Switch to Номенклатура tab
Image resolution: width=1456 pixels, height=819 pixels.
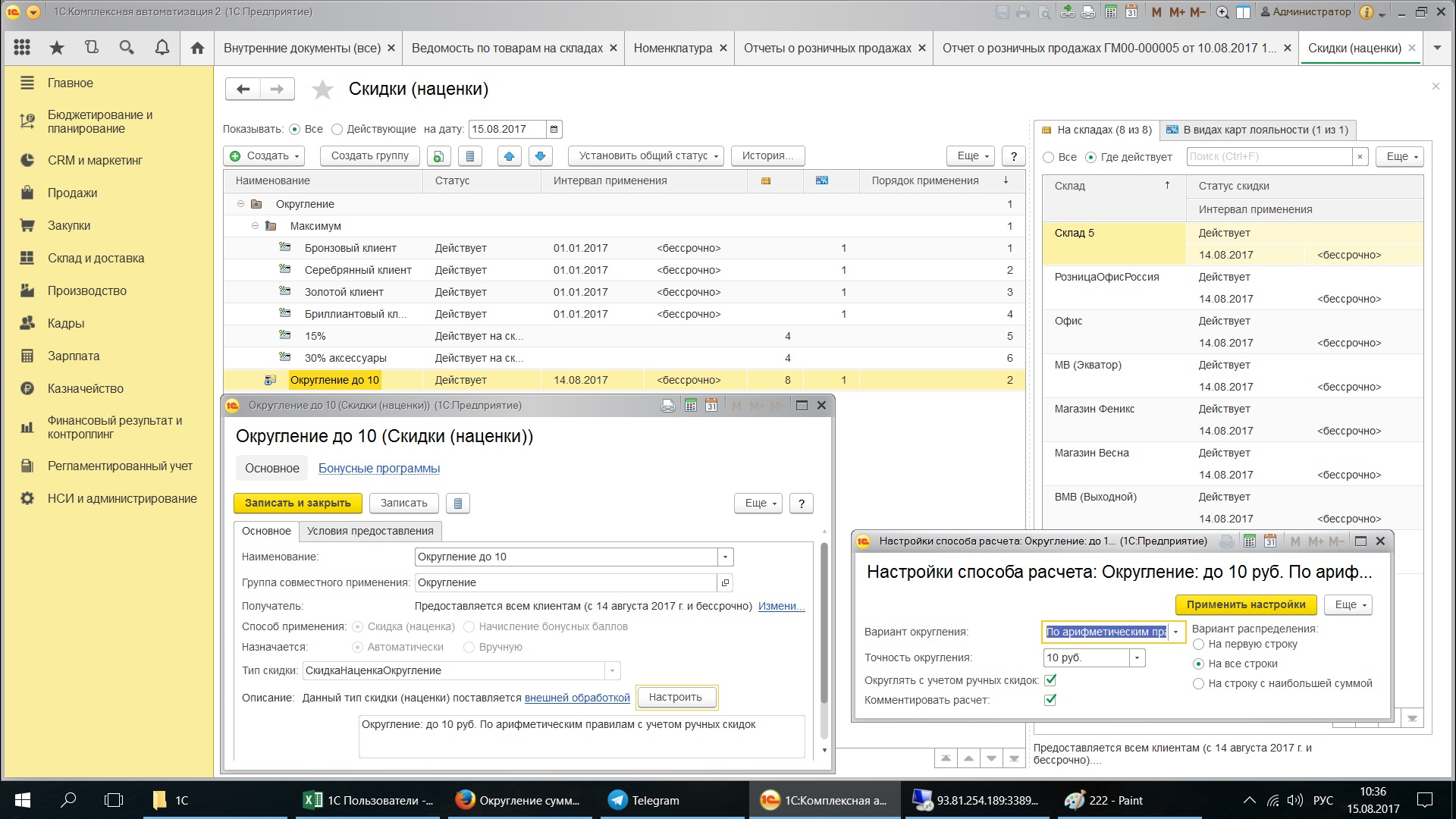pos(673,48)
